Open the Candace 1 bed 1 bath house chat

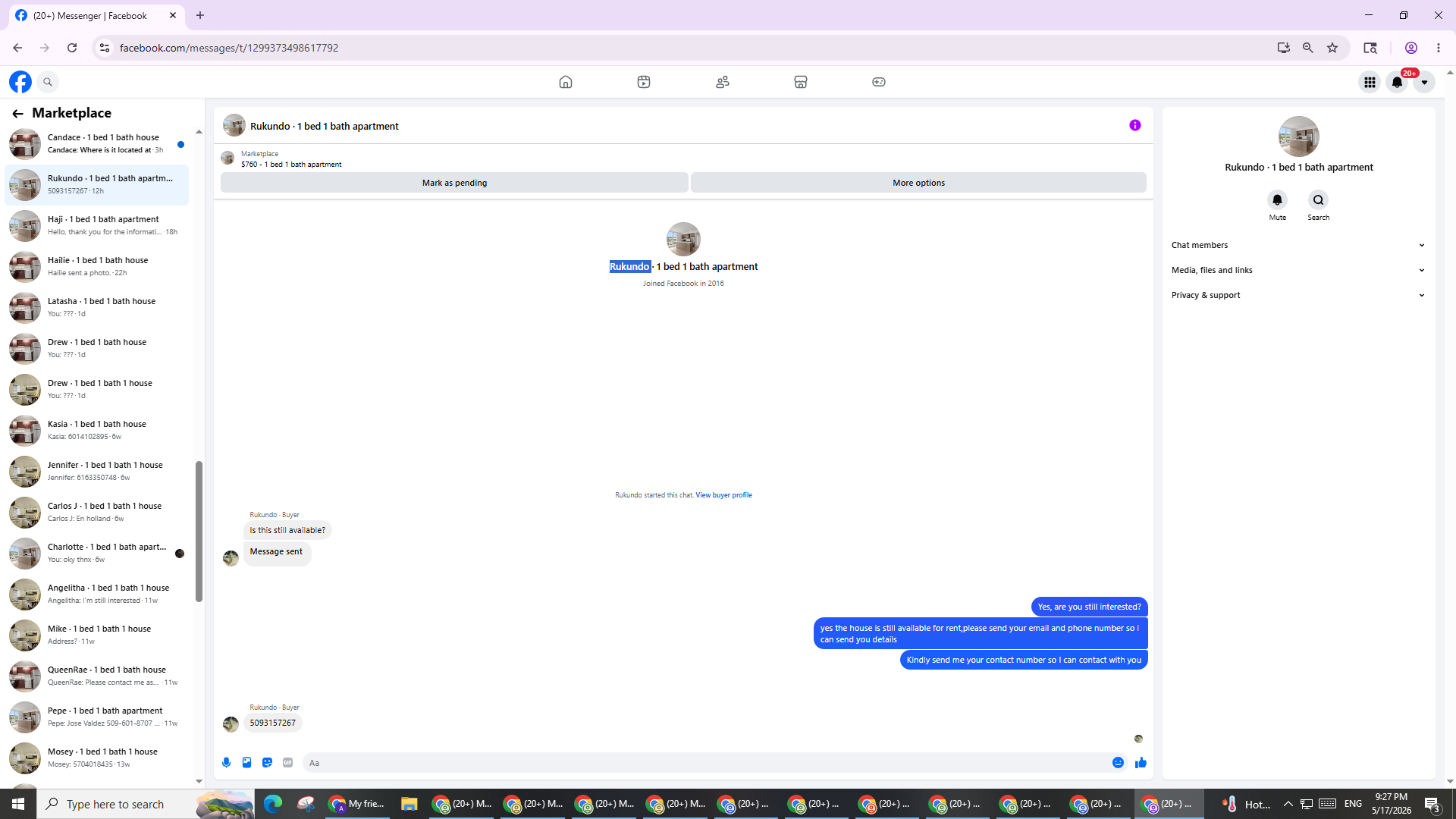tap(97, 143)
